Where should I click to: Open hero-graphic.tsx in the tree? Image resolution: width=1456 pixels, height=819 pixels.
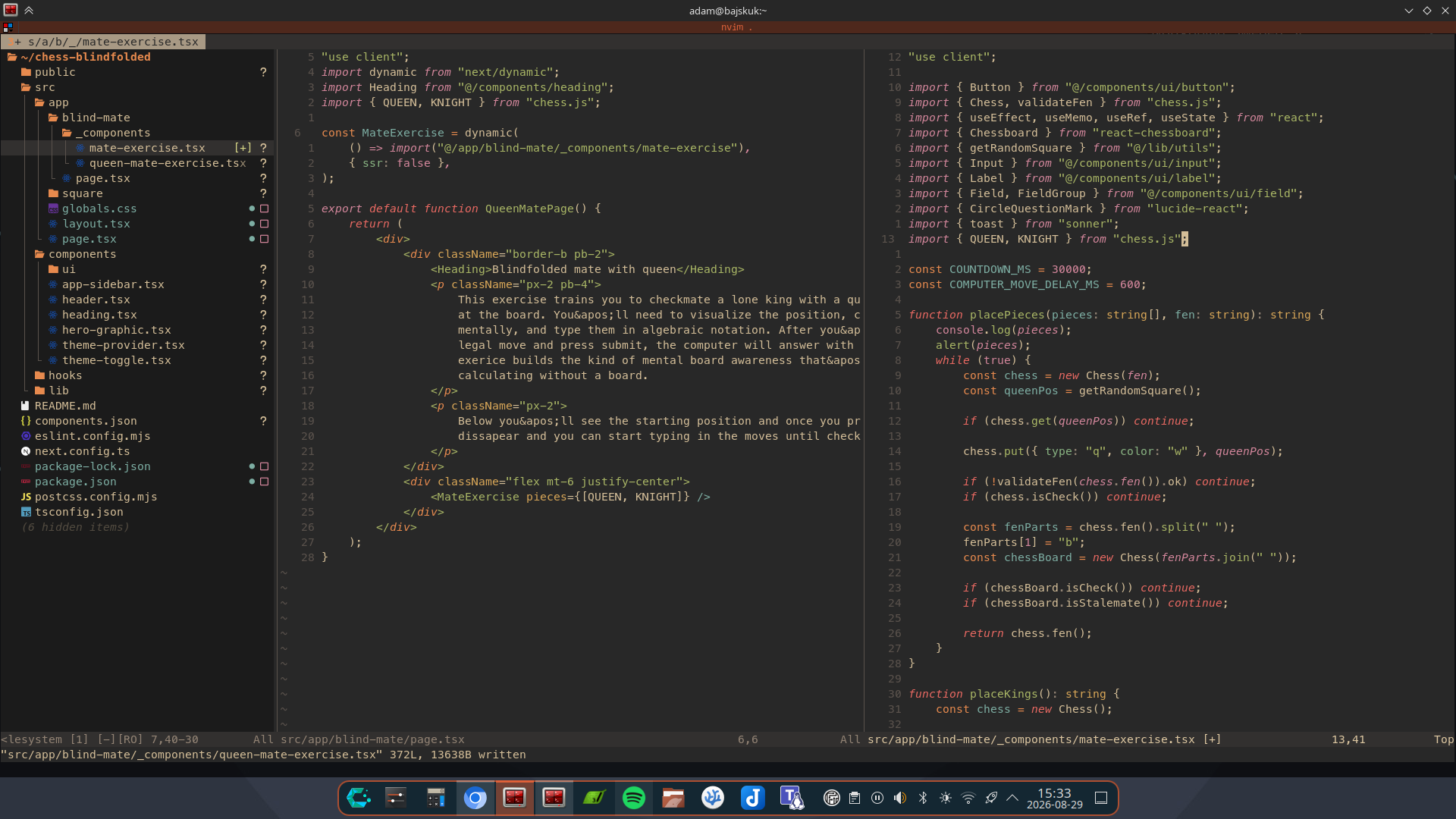(109, 330)
